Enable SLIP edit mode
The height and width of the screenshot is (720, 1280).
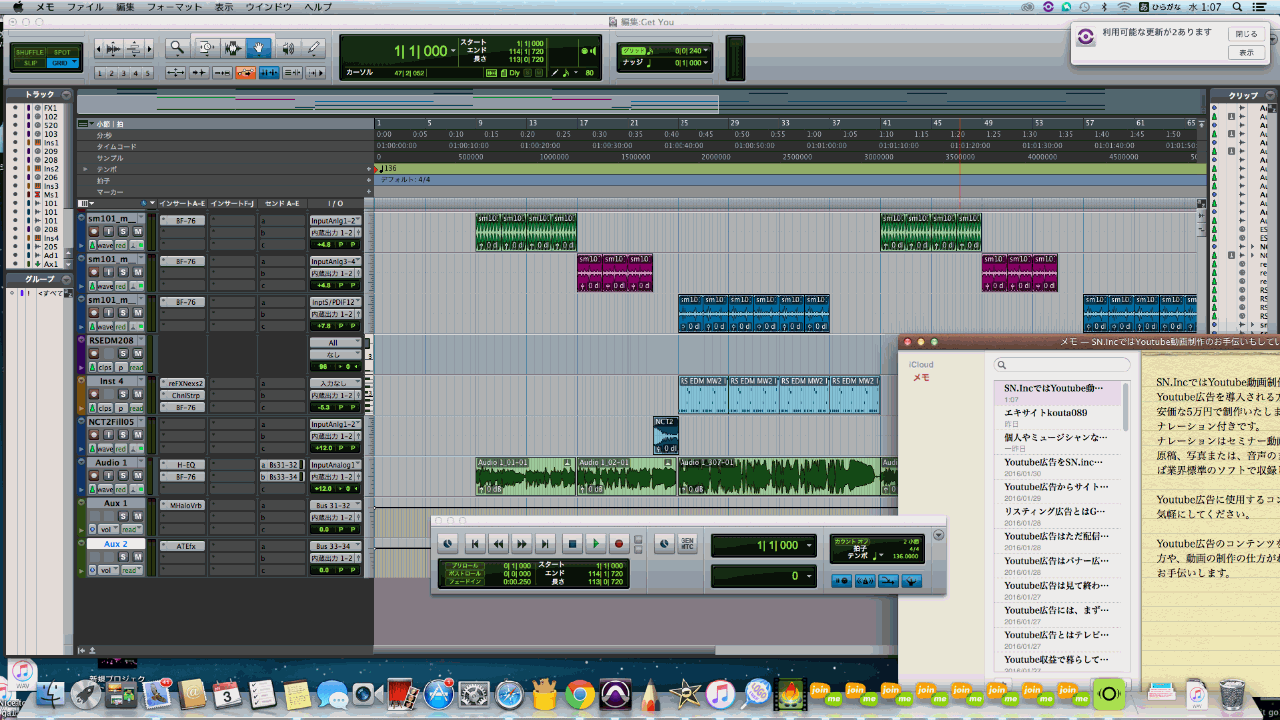click(30, 63)
